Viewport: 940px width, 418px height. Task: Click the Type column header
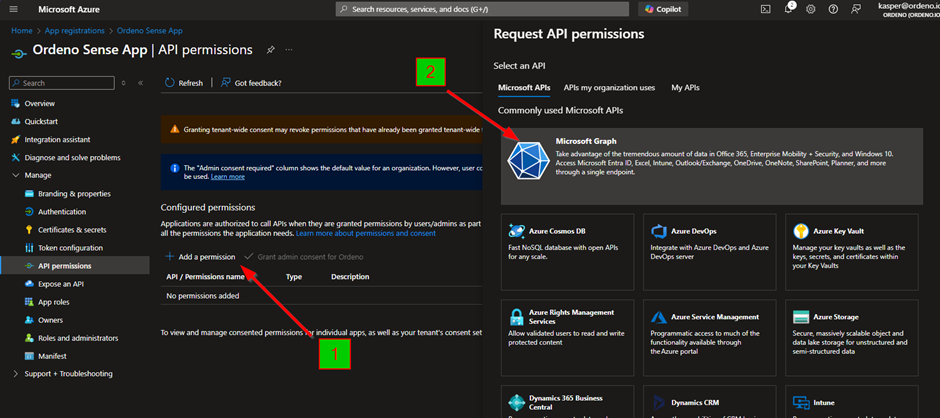pyautogui.click(x=294, y=276)
